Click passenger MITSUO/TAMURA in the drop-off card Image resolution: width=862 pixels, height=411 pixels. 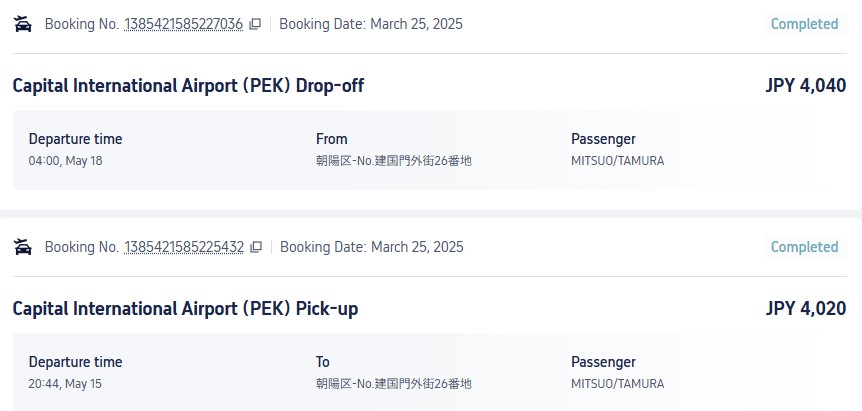tap(617, 161)
